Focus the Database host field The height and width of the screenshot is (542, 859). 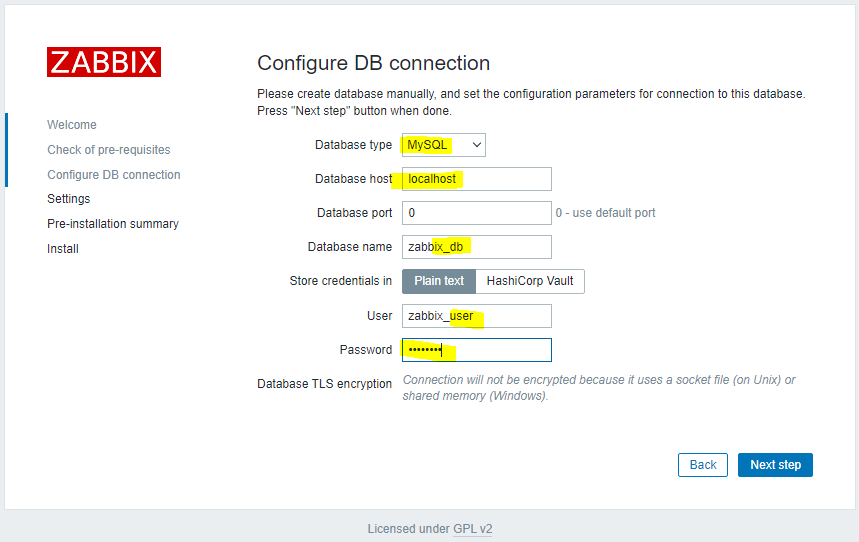point(477,179)
